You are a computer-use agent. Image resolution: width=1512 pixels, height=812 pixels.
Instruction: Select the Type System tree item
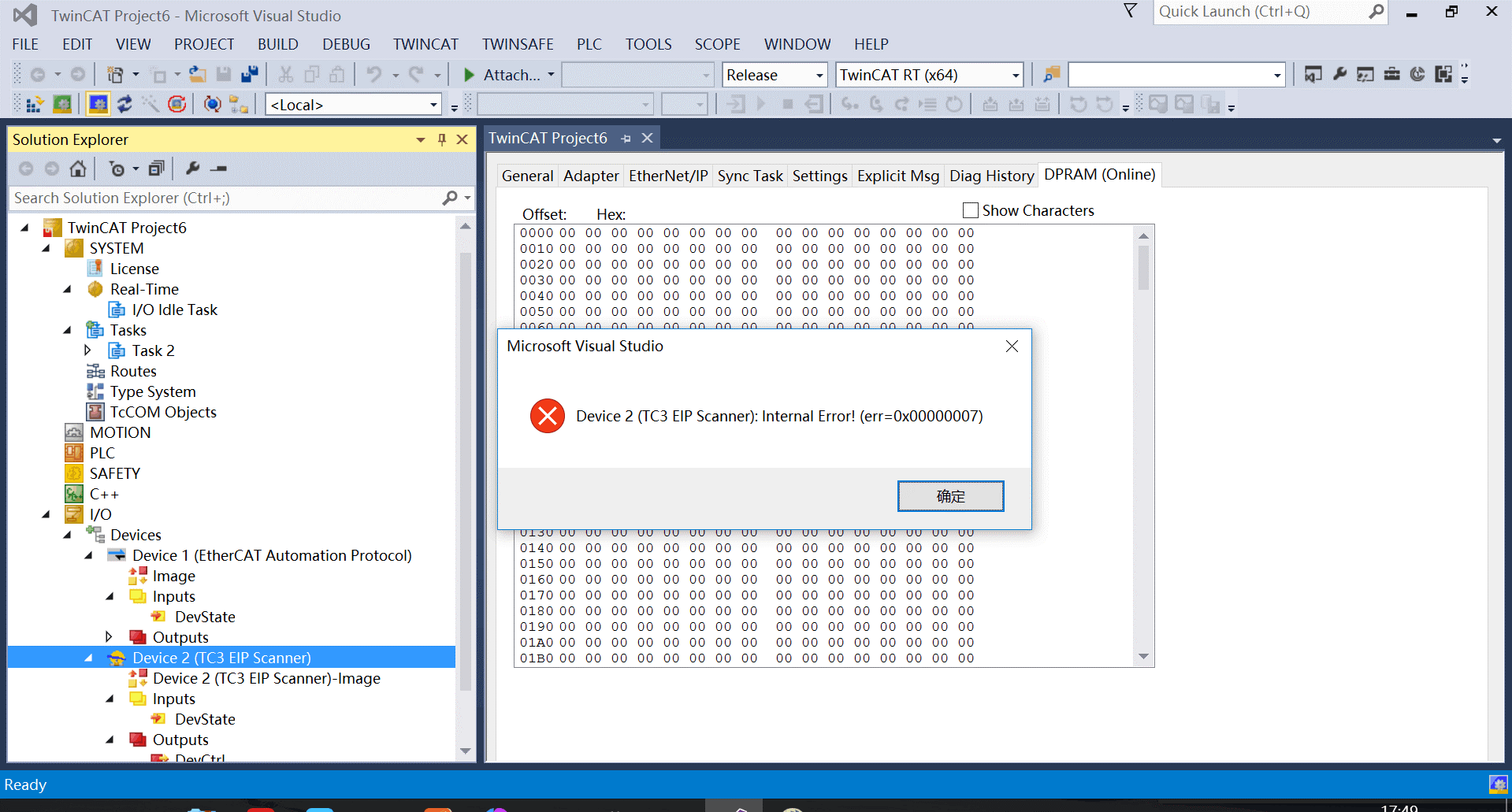tap(153, 391)
